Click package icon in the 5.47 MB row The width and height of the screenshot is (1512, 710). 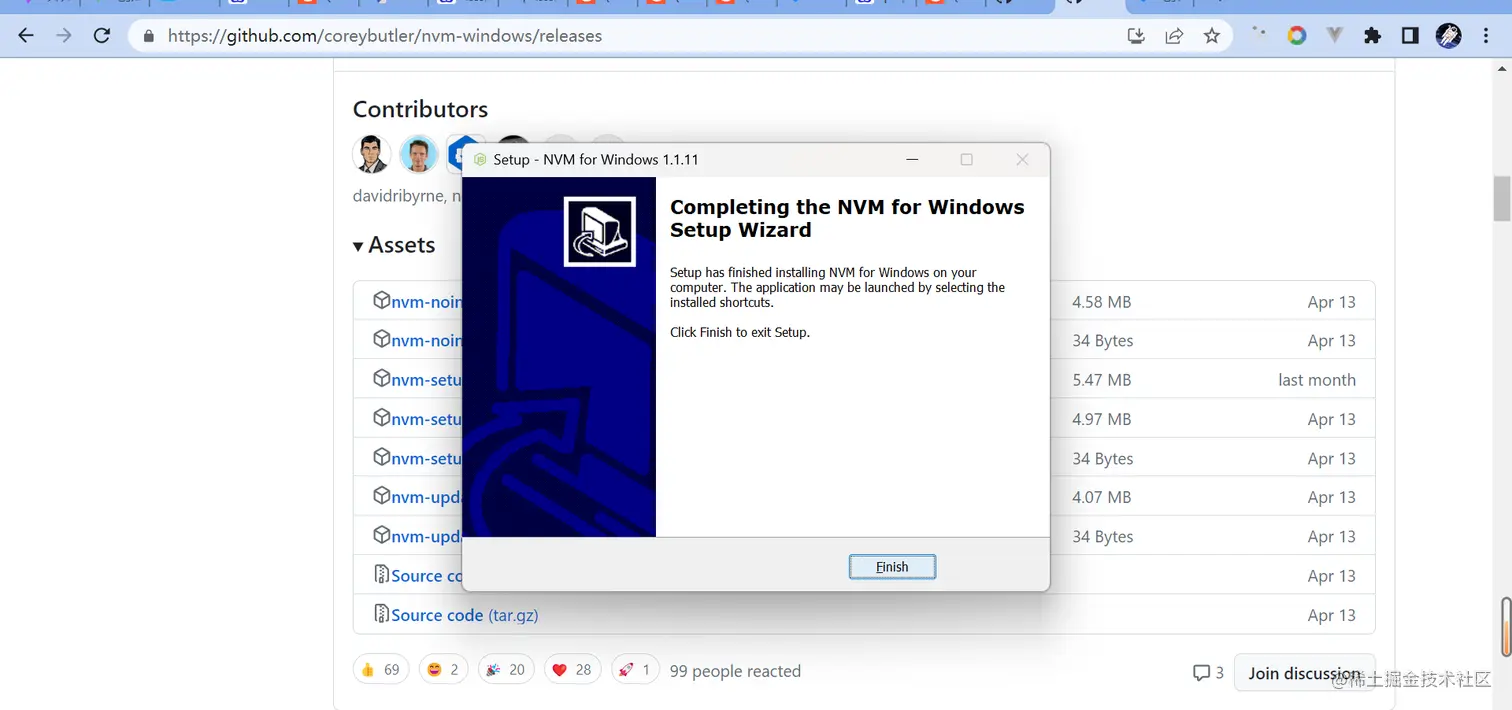(x=381, y=378)
